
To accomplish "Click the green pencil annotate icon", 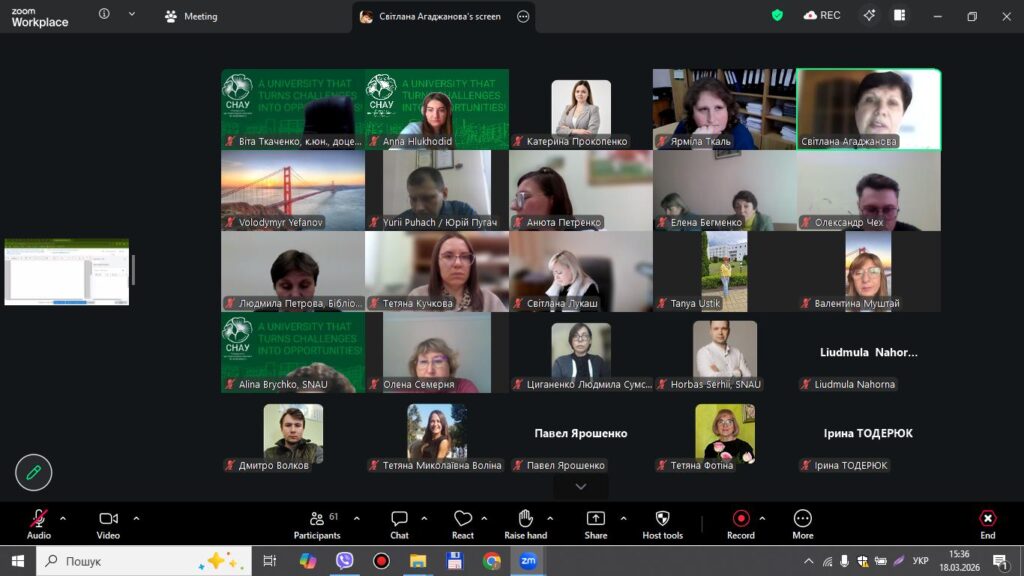I will pyautogui.click(x=33, y=472).
